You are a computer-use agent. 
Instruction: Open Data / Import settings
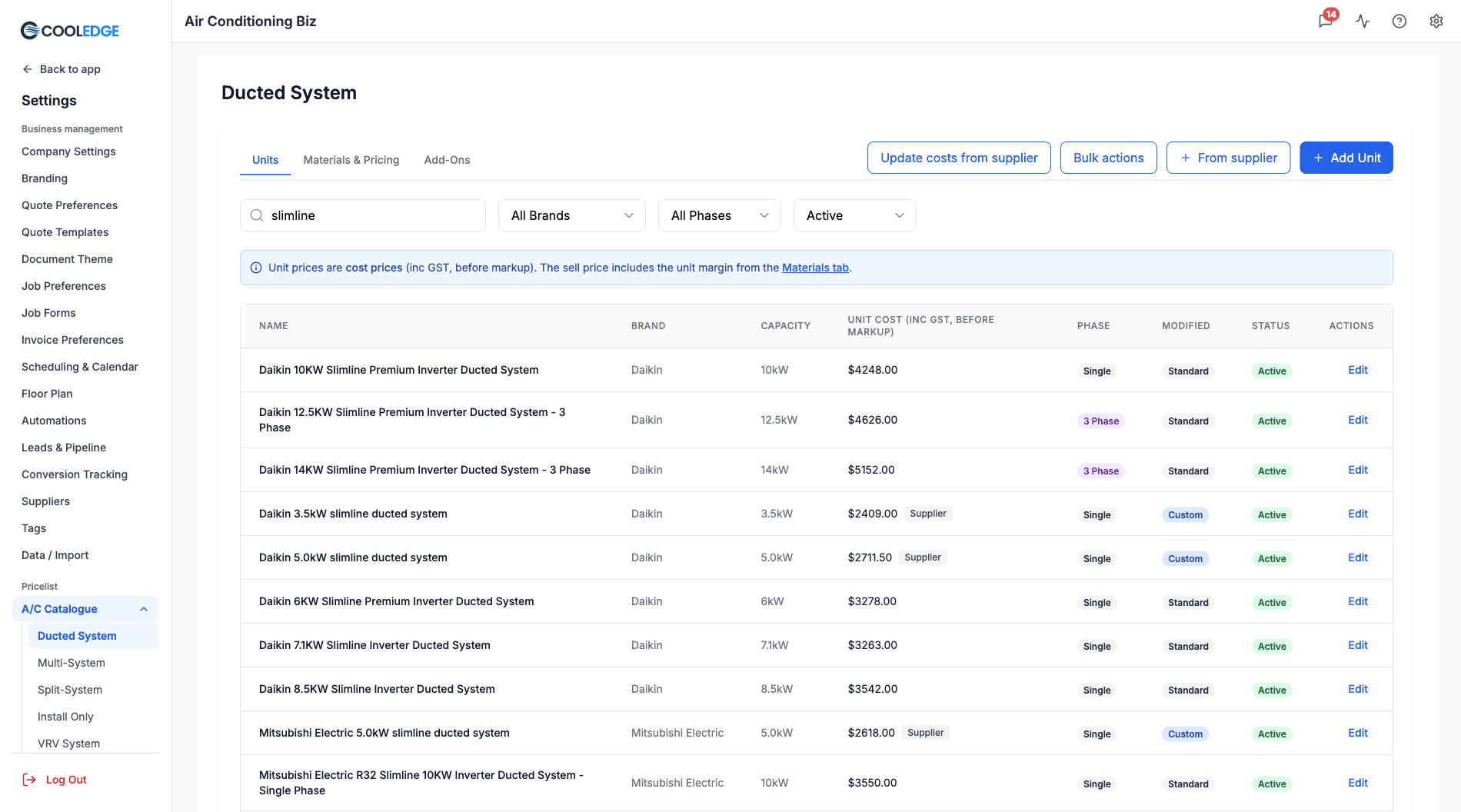point(55,555)
